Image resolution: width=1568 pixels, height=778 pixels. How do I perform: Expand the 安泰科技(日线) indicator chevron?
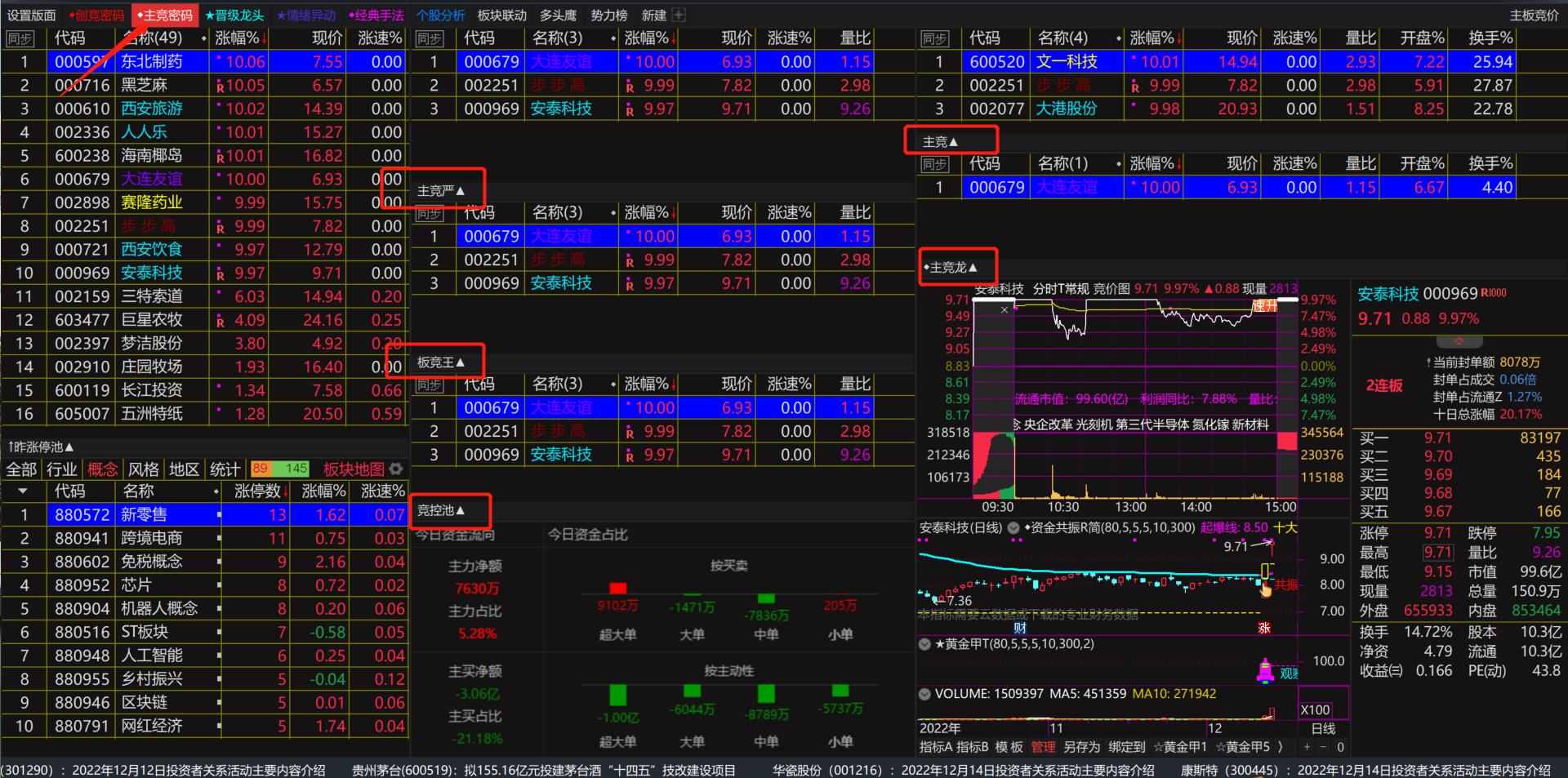click(1013, 527)
